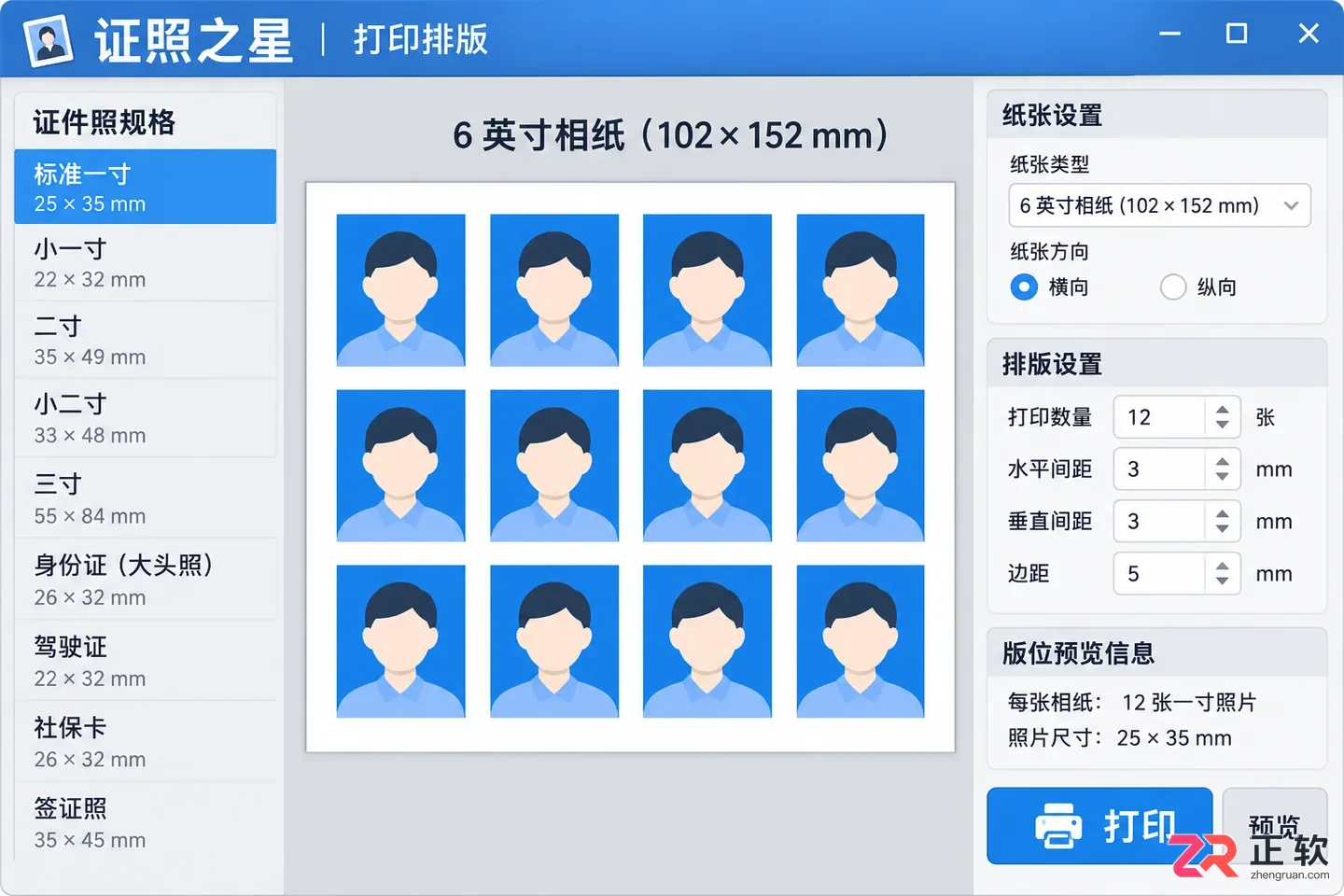
Task: Maximize the 证照之星 window
Action: pyautogui.click(x=1237, y=34)
